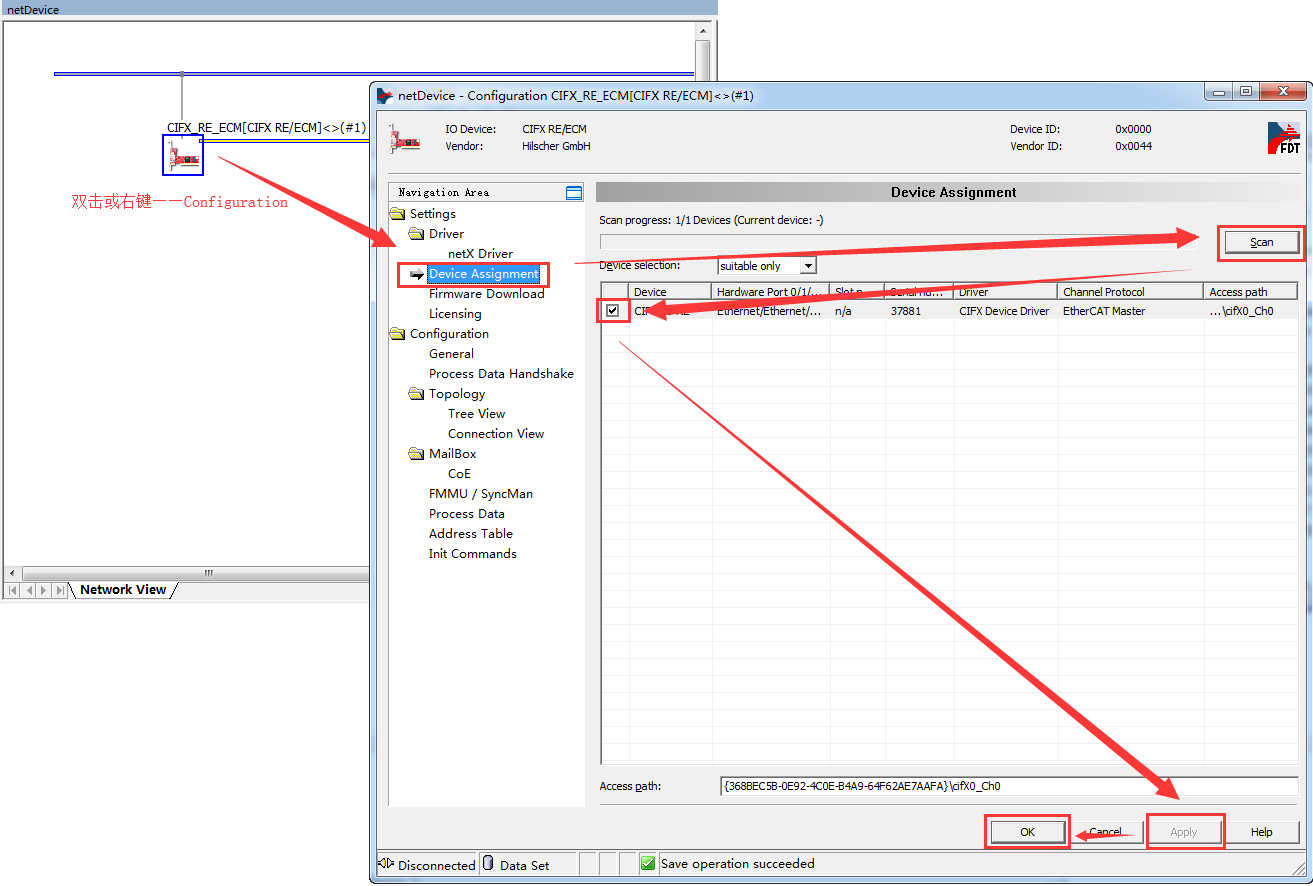
Task: Open Init Commands item
Action: pos(473,553)
